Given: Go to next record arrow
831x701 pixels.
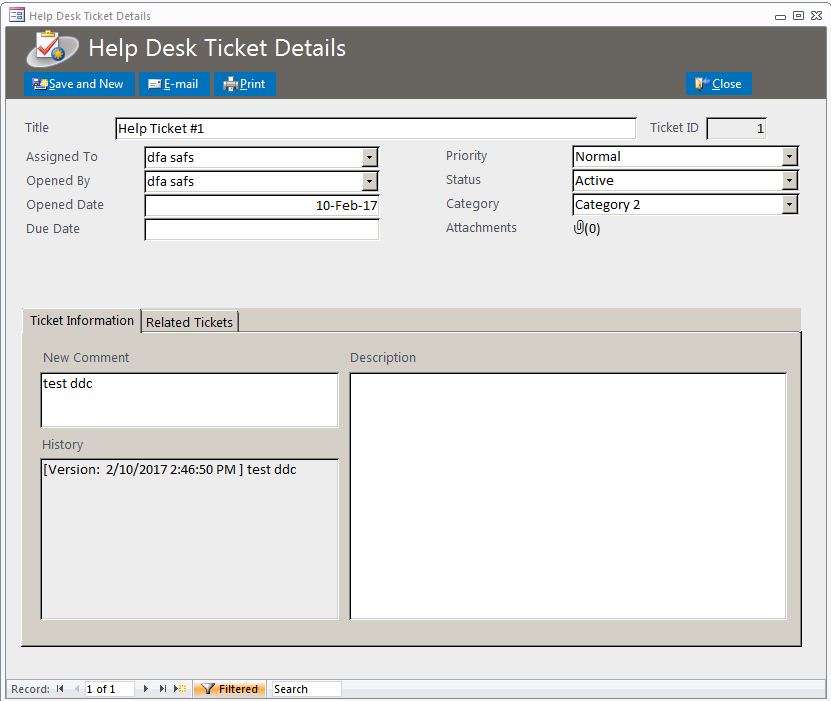Looking at the screenshot, I should pos(146,689).
